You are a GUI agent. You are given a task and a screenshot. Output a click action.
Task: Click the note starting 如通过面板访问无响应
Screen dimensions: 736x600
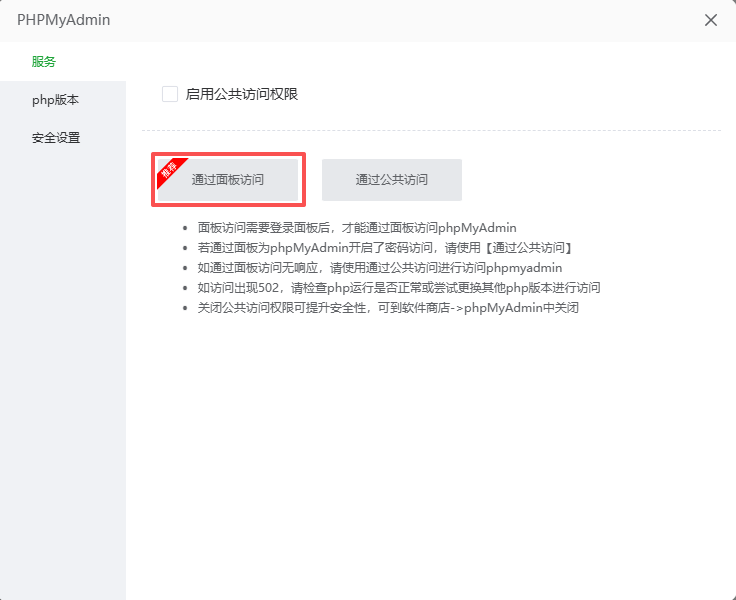pos(380,268)
